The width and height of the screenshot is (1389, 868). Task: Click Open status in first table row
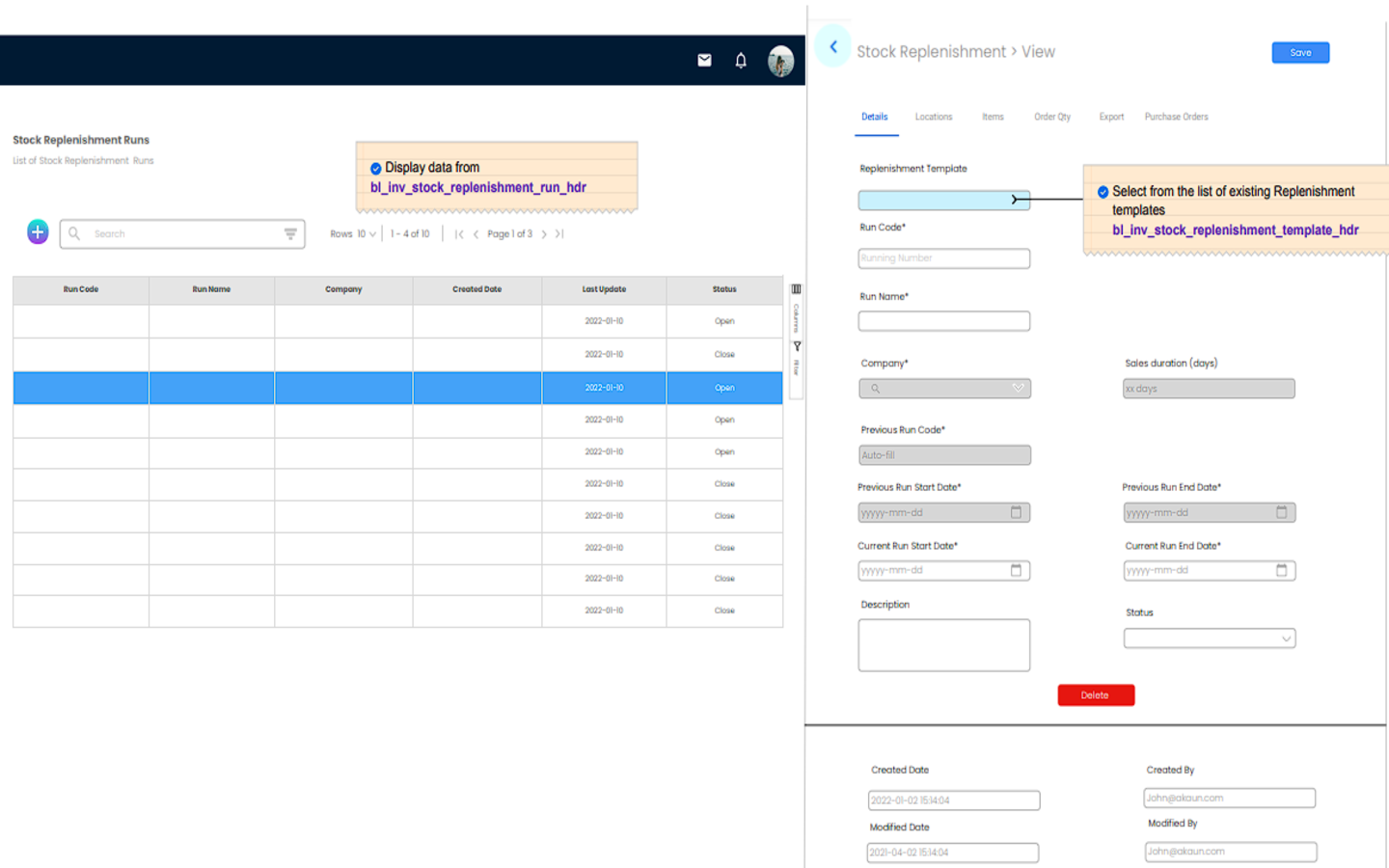[x=724, y=321]
